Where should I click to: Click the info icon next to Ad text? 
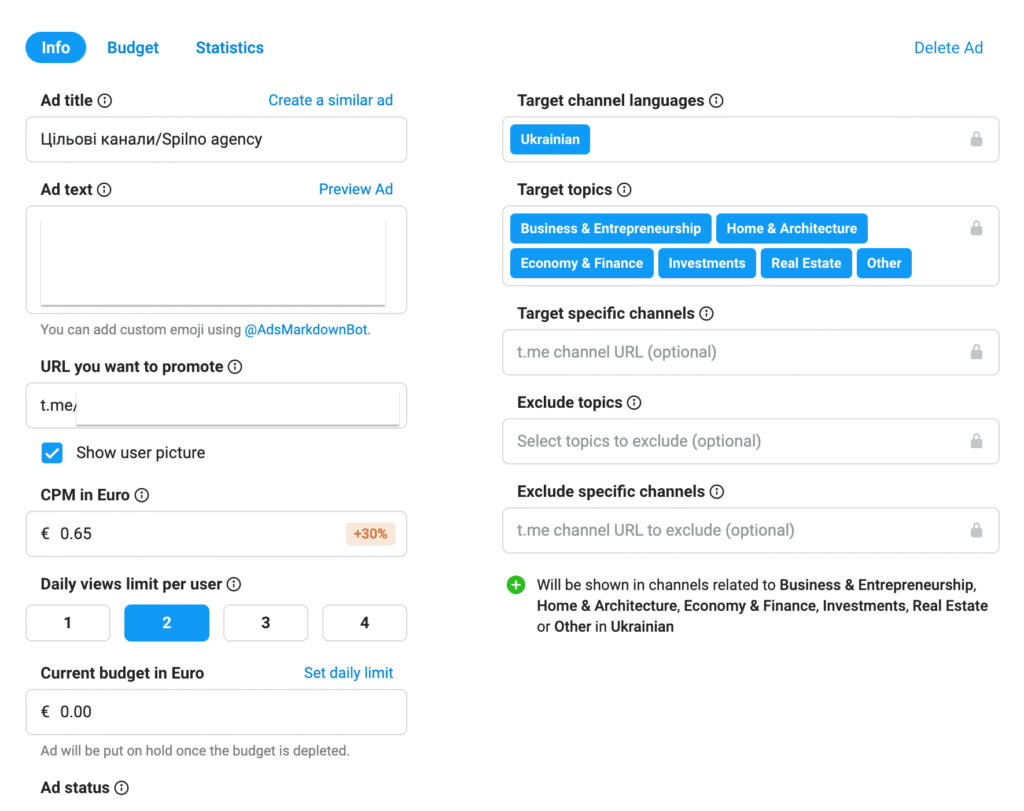104,190
